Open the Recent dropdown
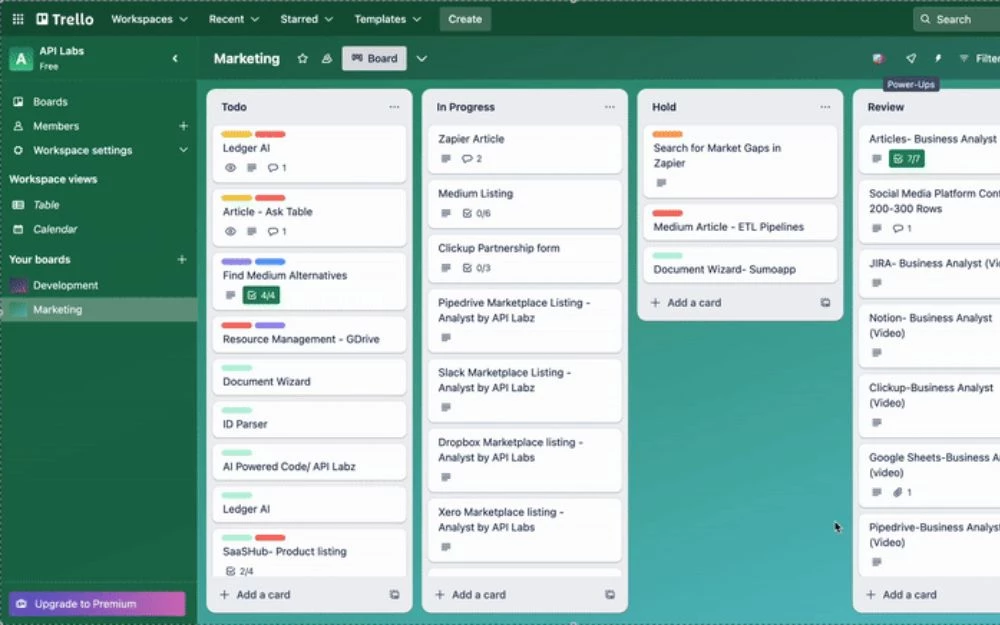 (233, 19)
